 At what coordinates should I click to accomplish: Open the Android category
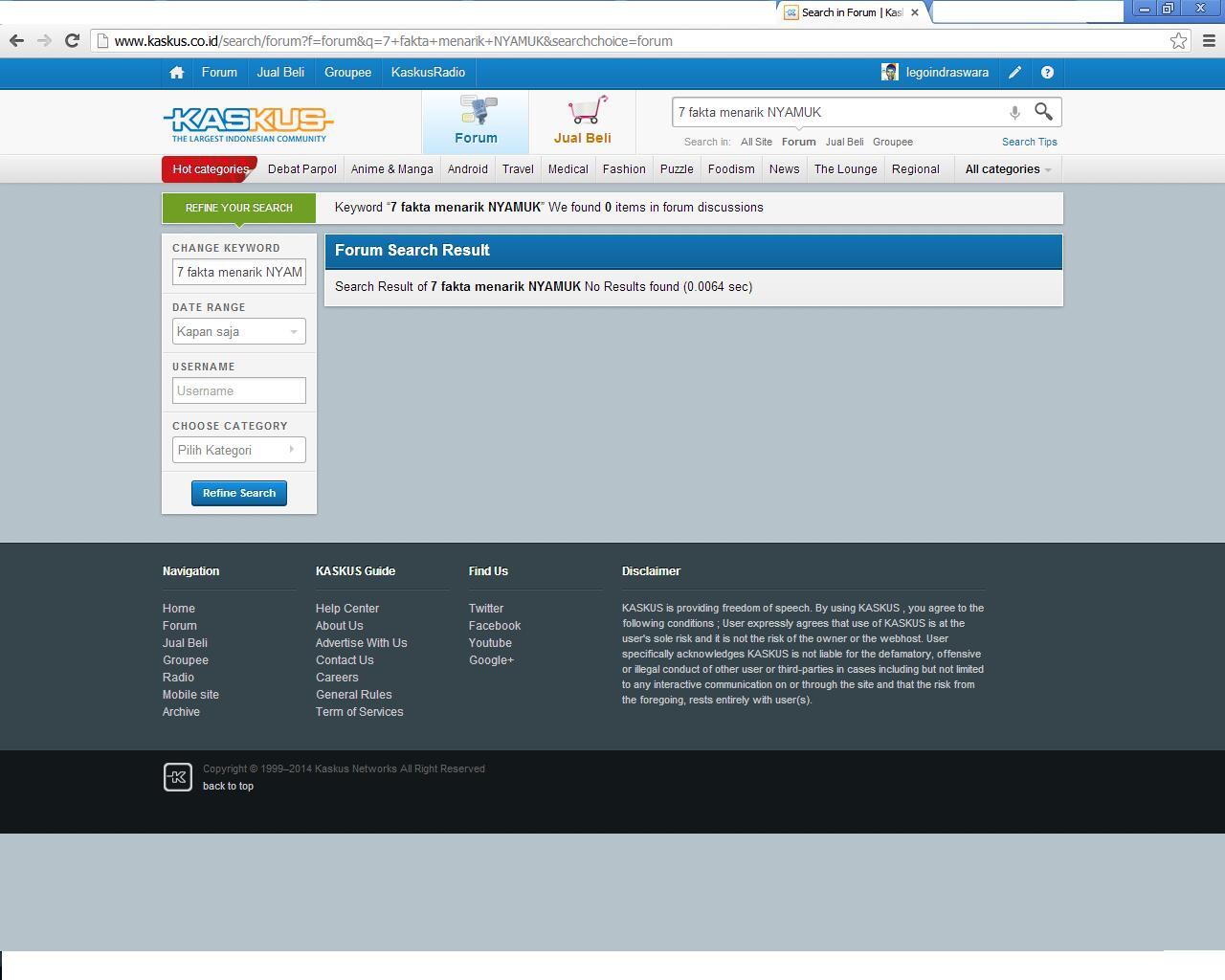pos(468,169)
